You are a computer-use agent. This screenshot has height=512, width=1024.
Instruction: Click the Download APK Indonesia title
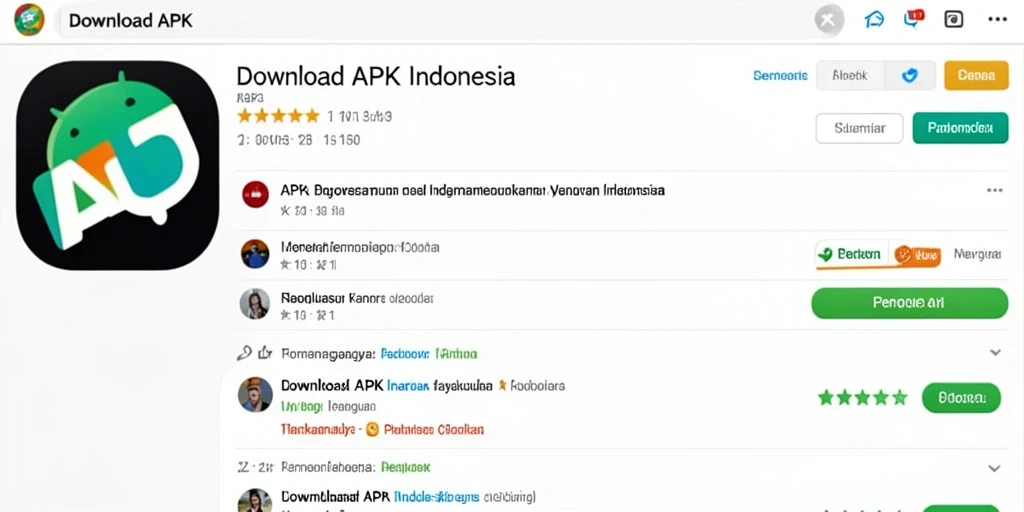pos(376,76)
